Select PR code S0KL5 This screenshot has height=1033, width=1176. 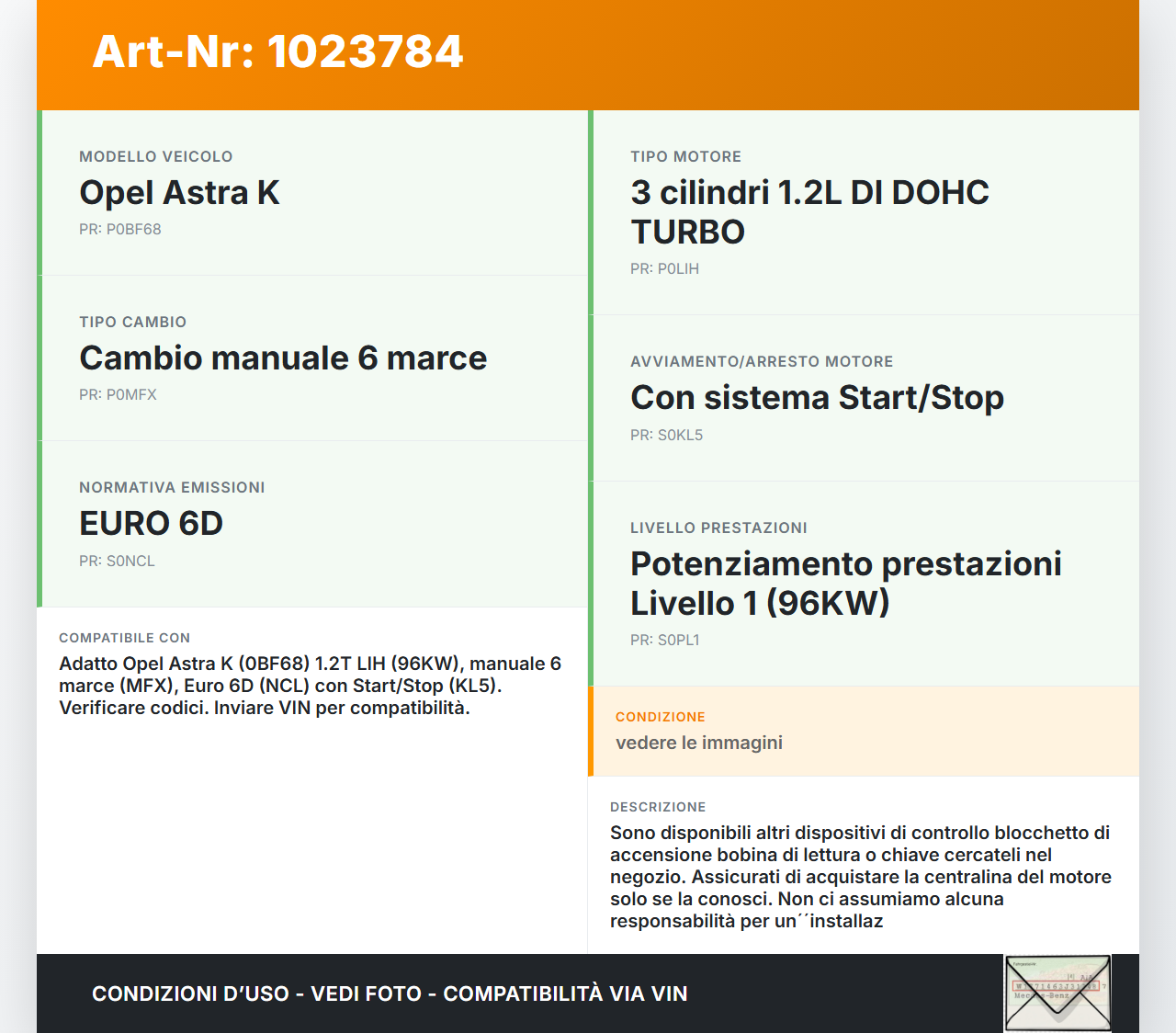666,435
